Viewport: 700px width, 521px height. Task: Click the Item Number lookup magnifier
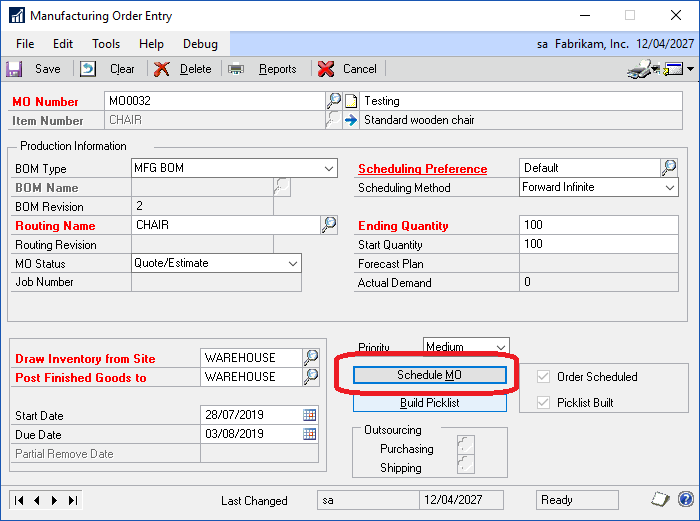[333, 120]
